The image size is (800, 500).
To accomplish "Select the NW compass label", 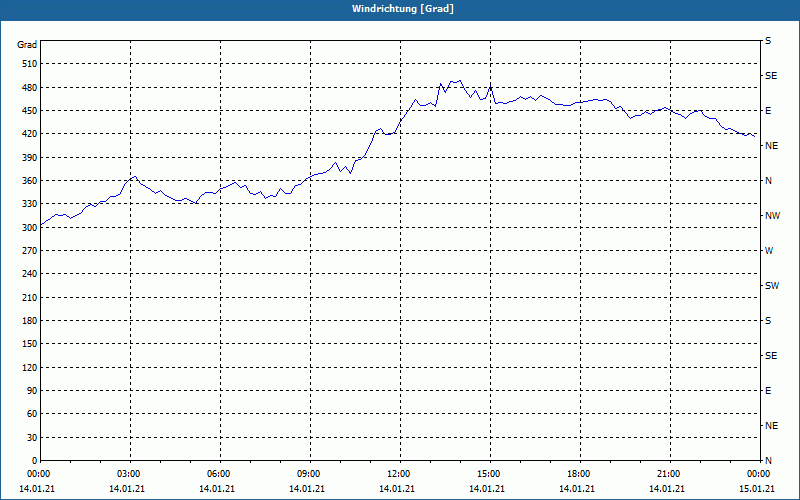I will 773,216.
